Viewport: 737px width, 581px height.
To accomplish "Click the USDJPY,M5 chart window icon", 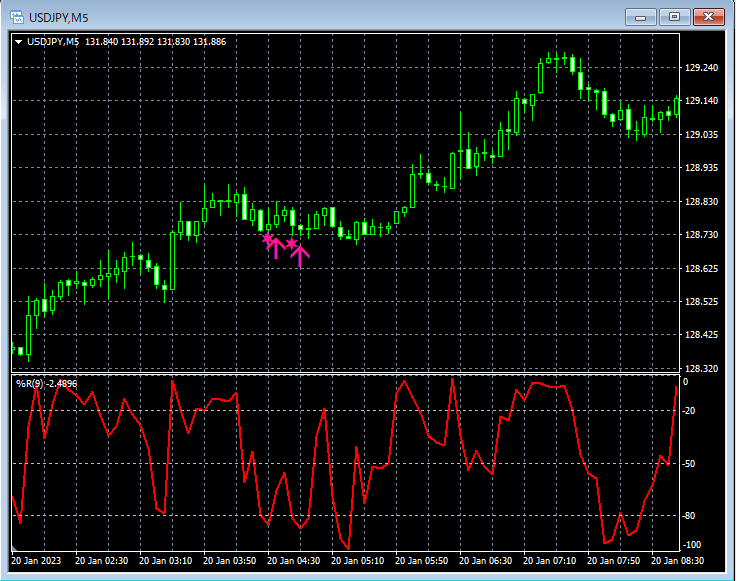I will point(17,17).
